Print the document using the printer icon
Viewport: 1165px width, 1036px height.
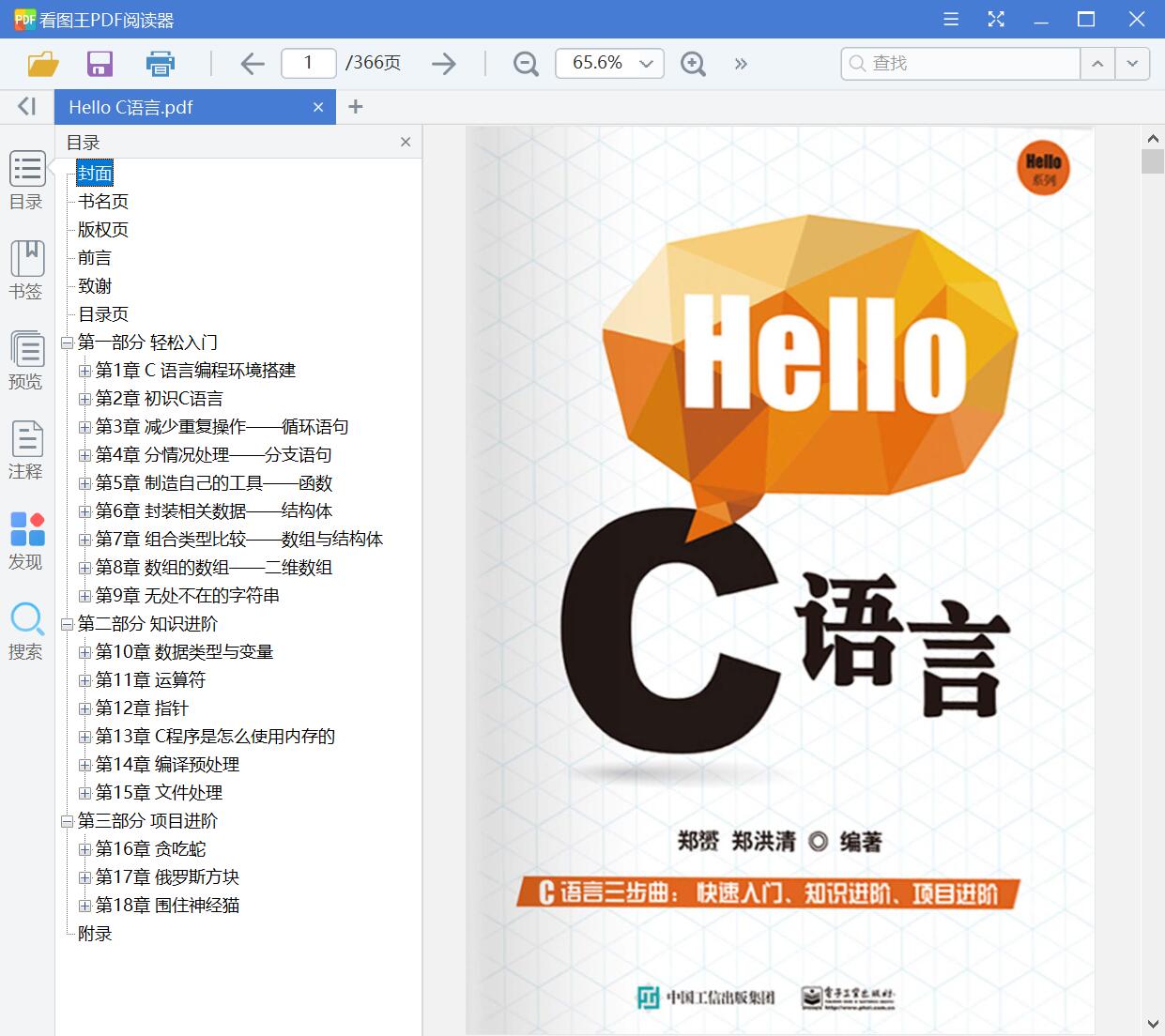(x=161, y=64)
